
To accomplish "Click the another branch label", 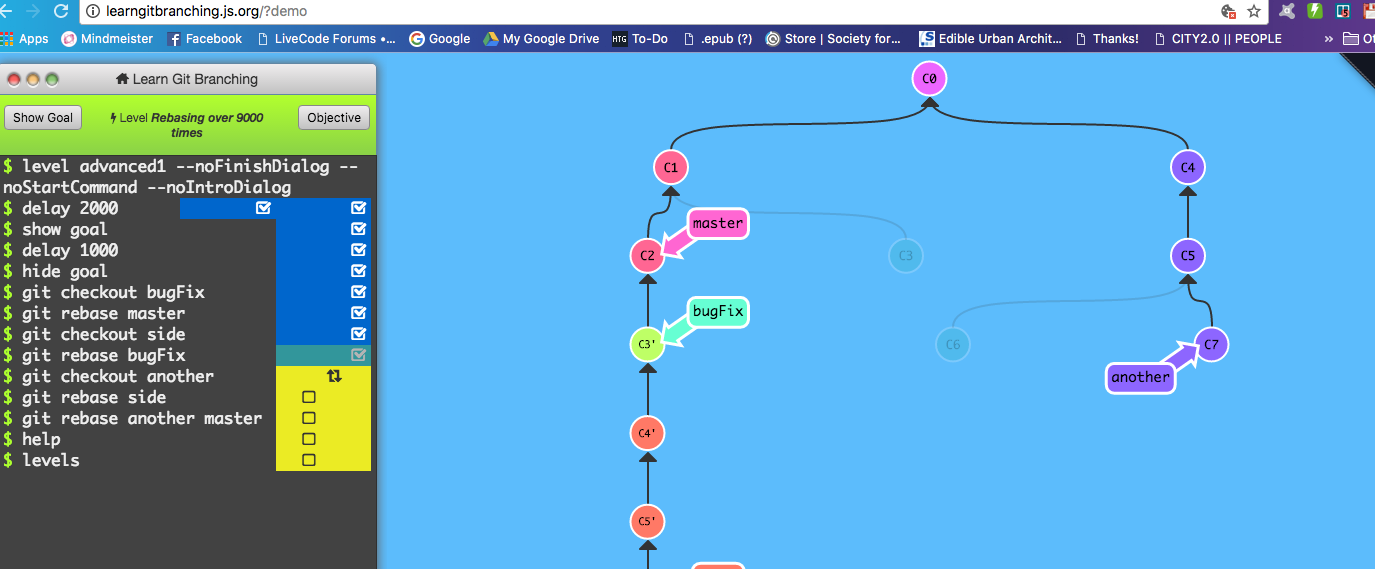I will [x=1140, y=377].
